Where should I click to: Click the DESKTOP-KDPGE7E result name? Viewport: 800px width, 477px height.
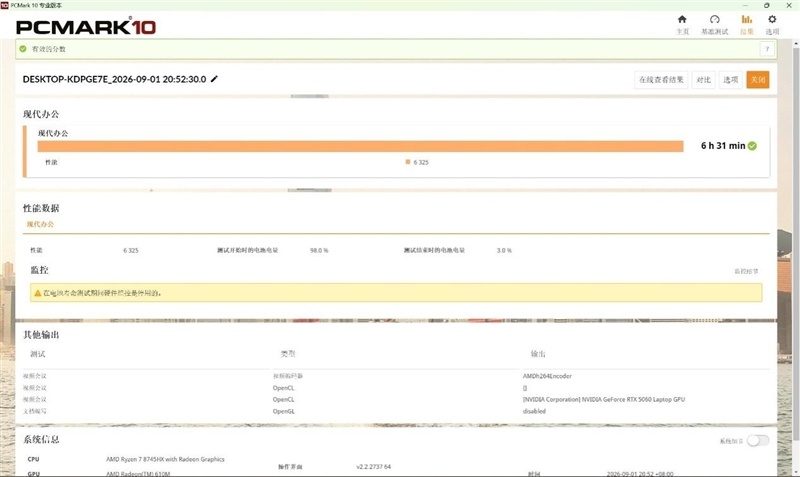pyautogui.click(x=114, y=79)
